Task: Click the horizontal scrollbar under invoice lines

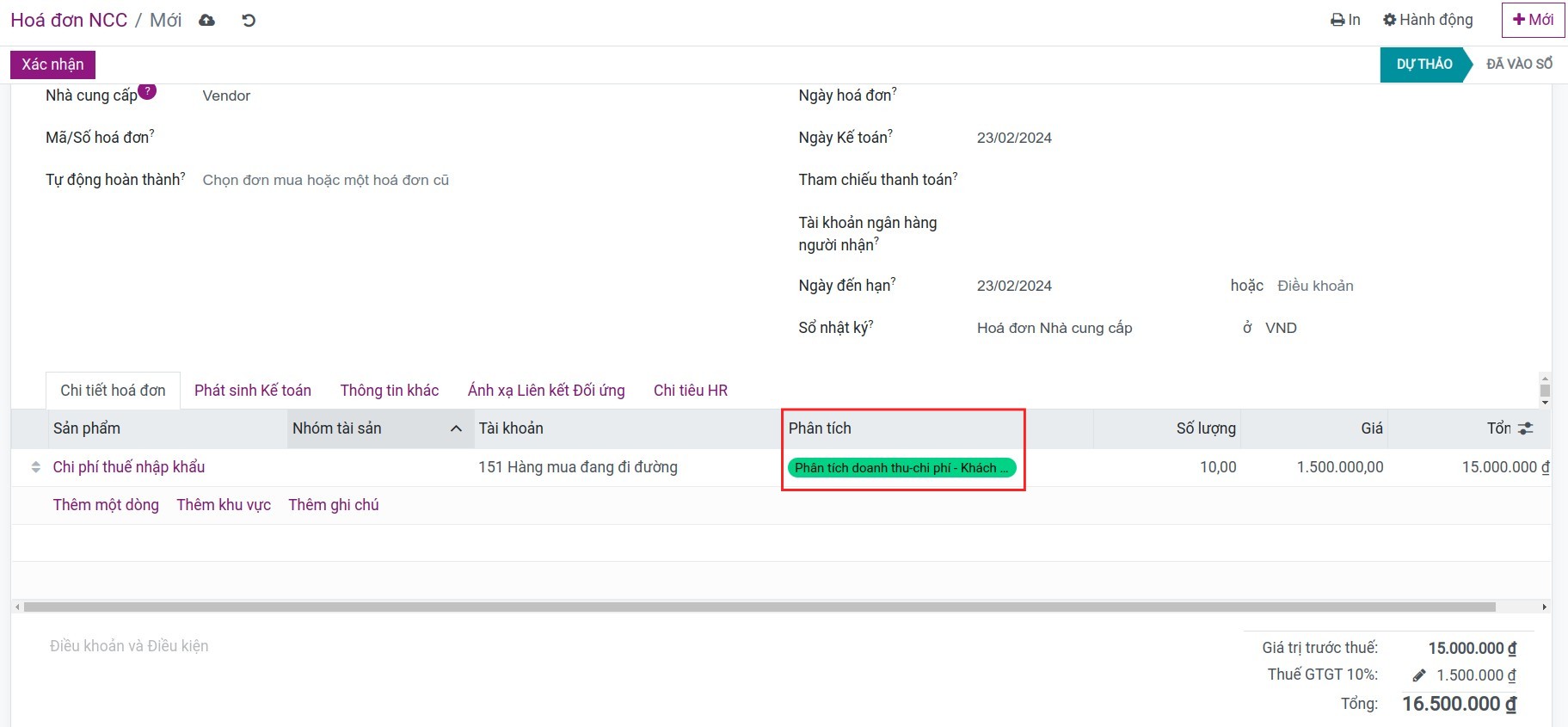Action: click(759, 607)
